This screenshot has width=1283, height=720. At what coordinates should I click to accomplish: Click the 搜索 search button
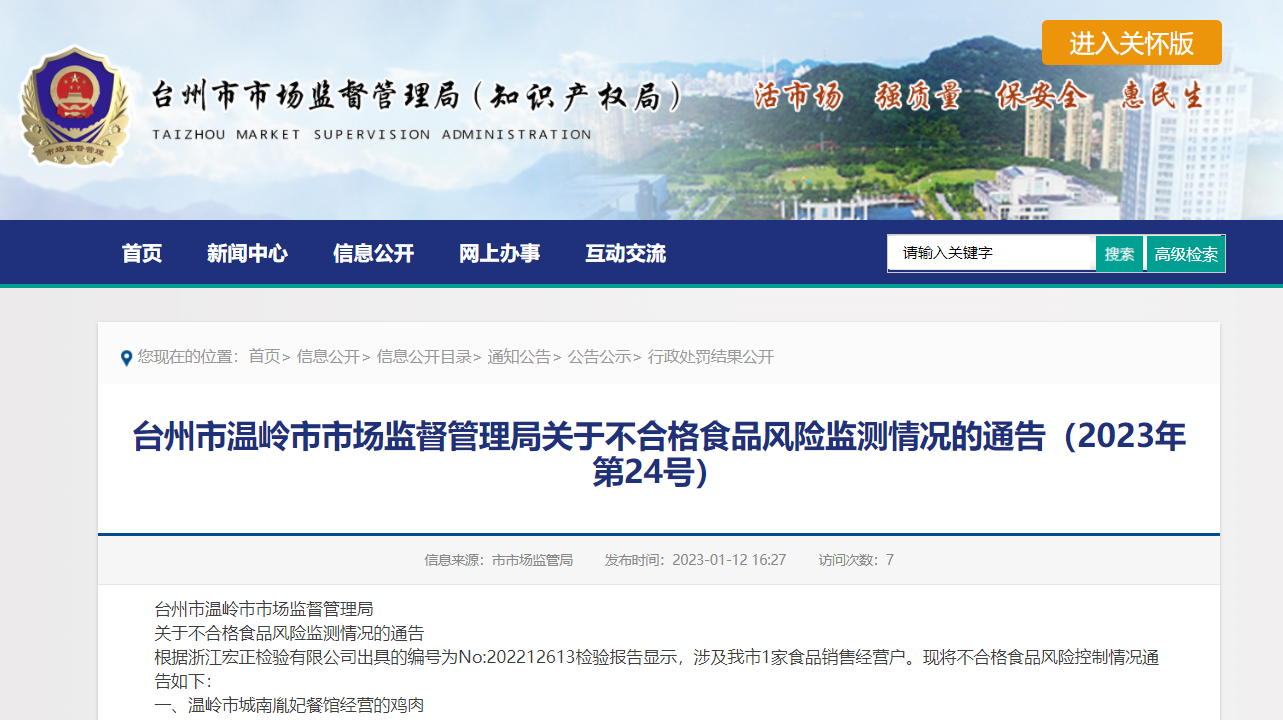click(1119, 254)
